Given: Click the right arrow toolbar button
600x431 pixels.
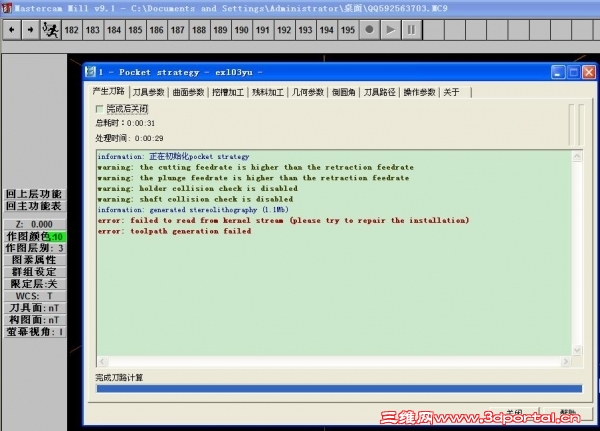Looking at the screenshot, I should point(30,29).
